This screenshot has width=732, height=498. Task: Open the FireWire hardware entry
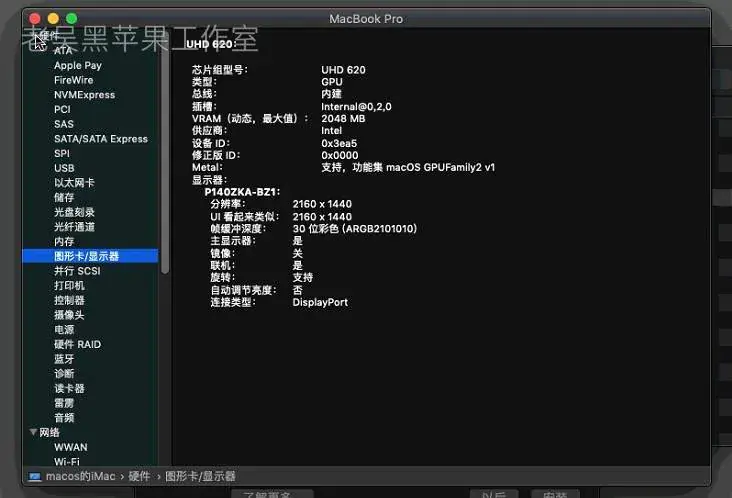tap(73, 80)
